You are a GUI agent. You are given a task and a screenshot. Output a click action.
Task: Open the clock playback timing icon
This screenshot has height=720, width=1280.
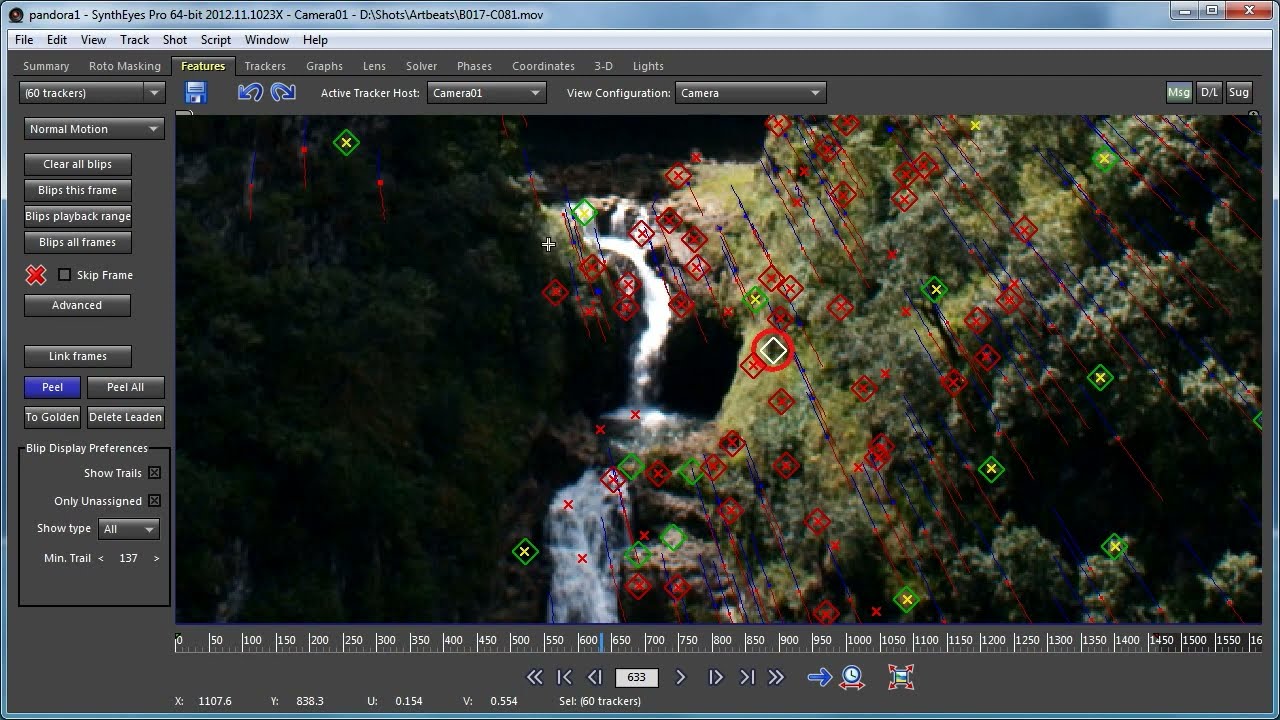click(852, 677)
